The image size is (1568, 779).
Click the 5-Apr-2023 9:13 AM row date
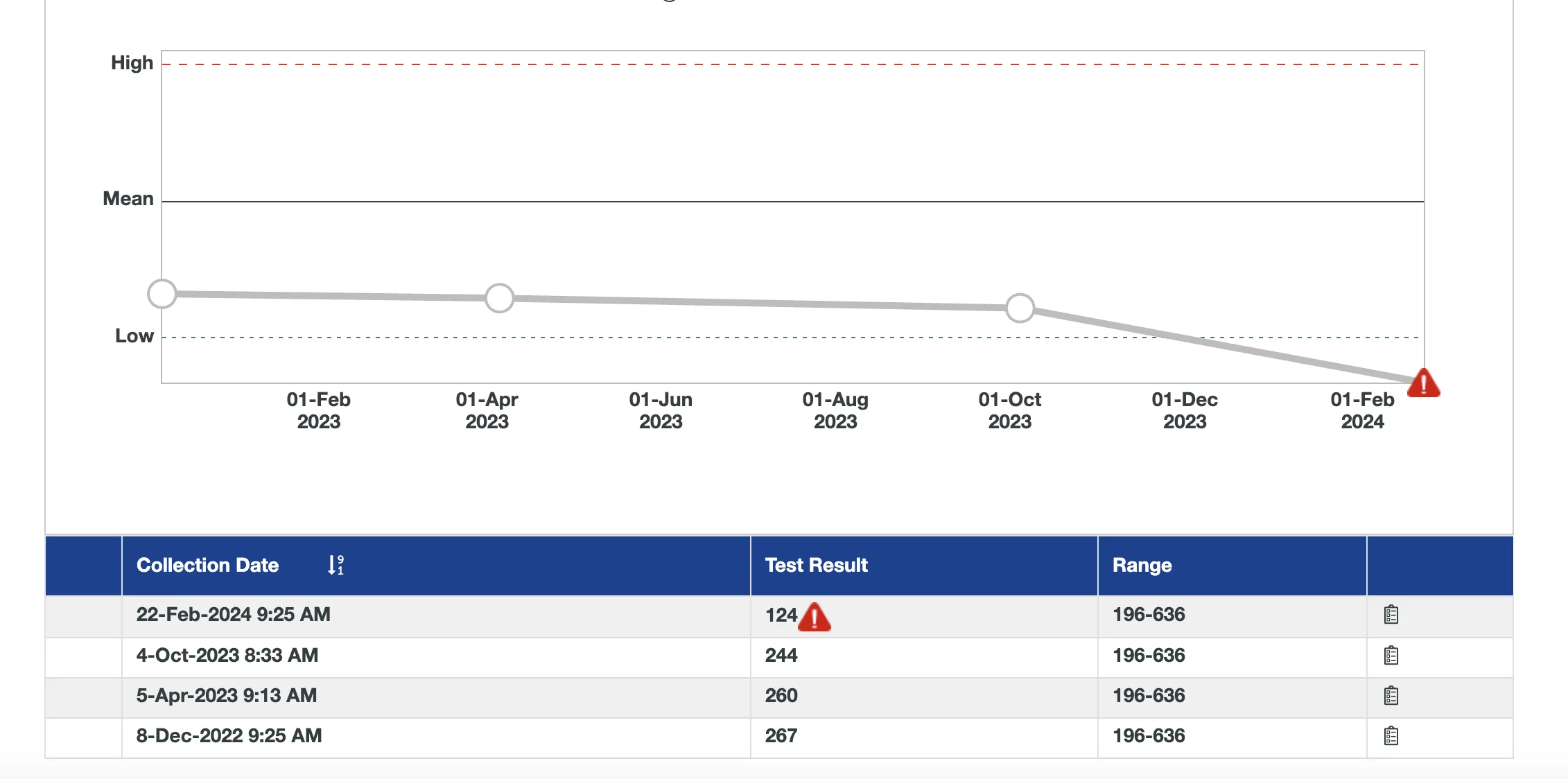click(x=226, y=696)
